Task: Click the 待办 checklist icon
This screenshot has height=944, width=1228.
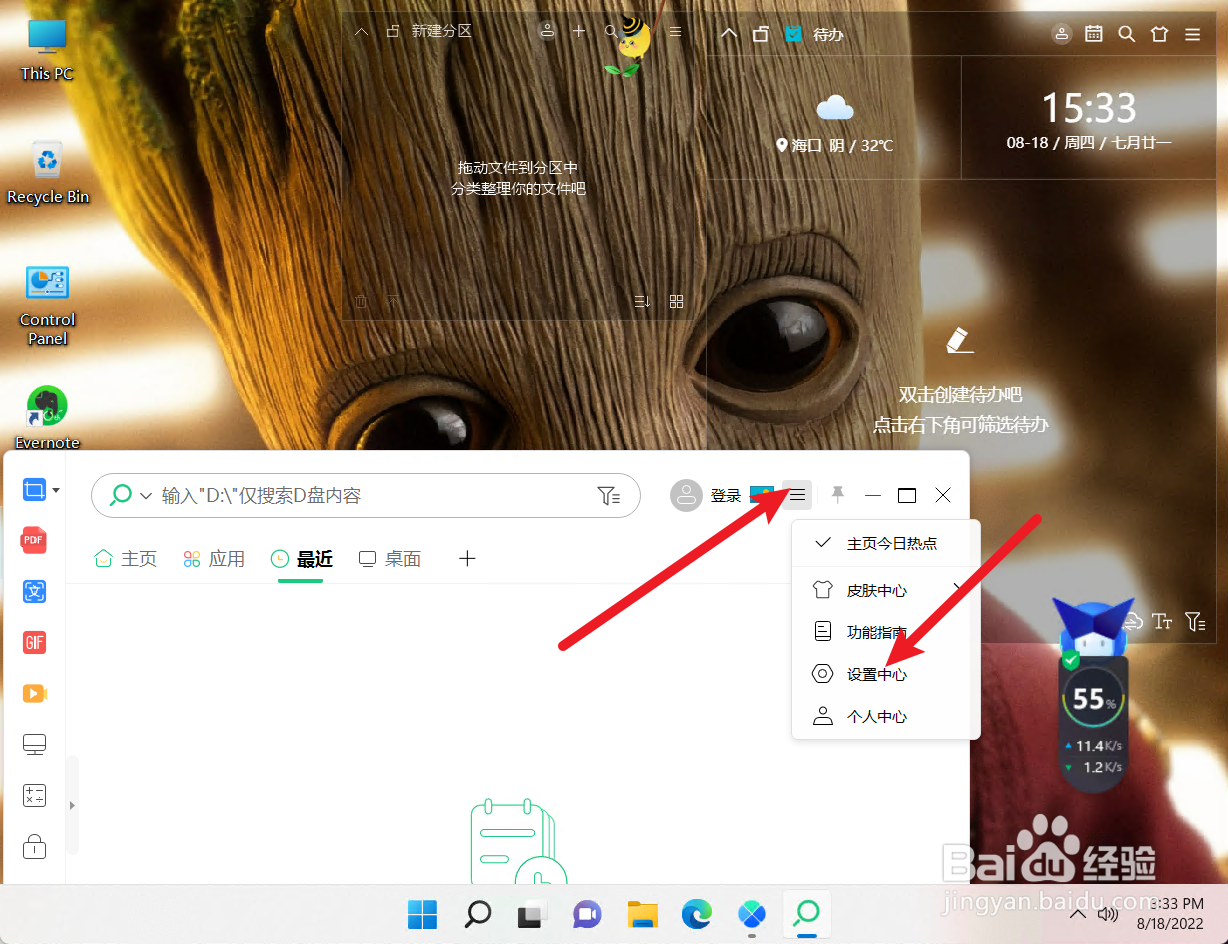Action: 793,34
